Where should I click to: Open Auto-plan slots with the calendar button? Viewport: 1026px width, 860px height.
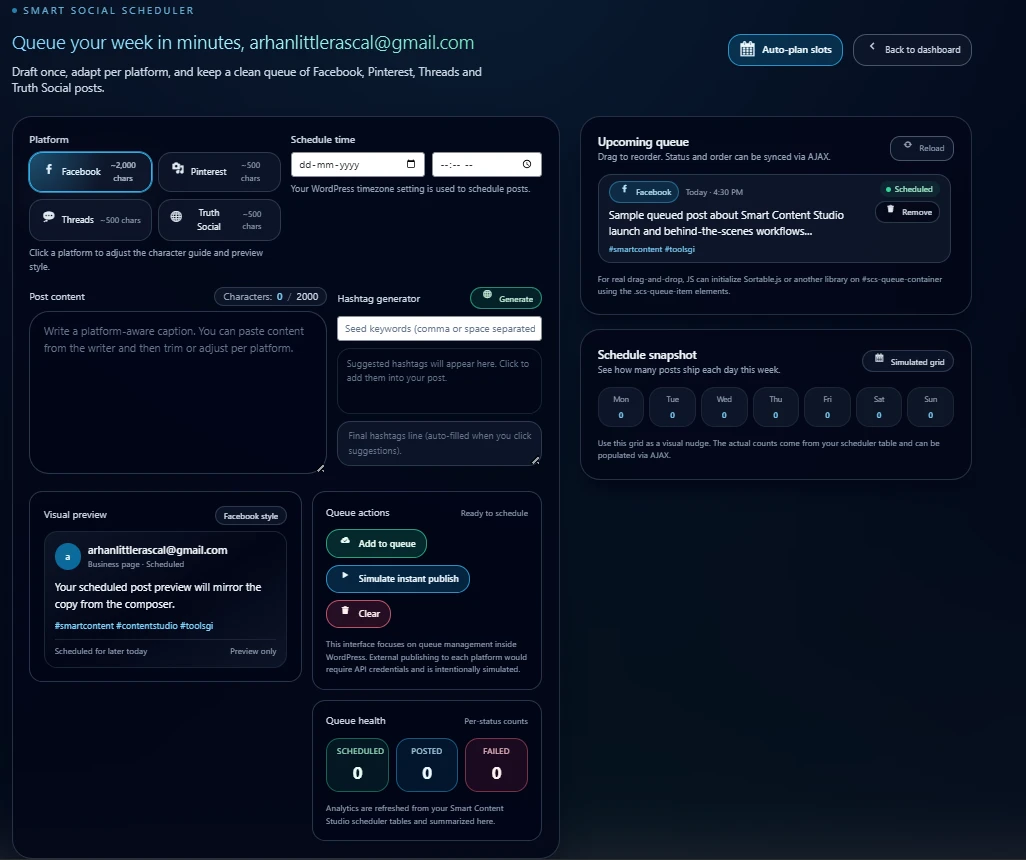[x=785, y=50]
